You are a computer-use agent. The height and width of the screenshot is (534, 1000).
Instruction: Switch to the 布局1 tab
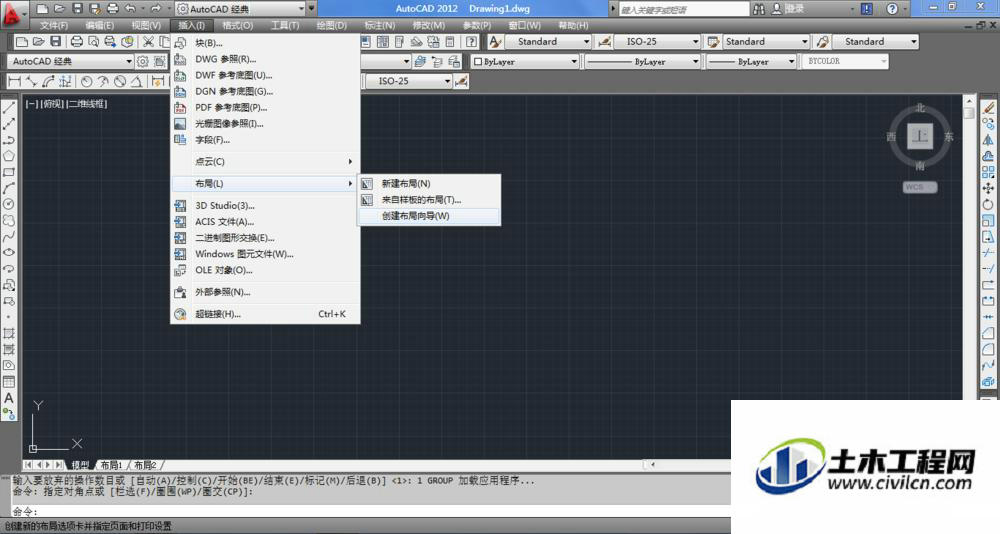pos(111,465)
